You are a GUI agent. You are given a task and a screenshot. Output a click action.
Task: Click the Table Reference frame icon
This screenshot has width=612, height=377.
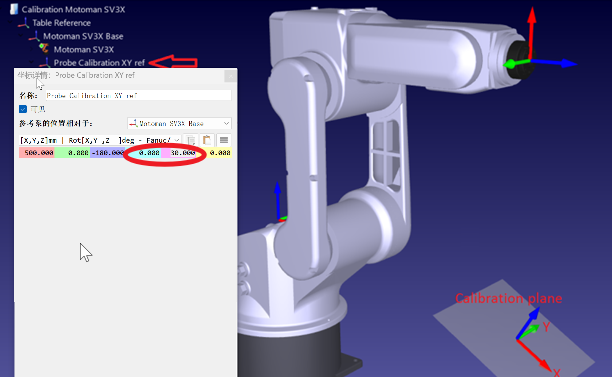pos(23,23)
